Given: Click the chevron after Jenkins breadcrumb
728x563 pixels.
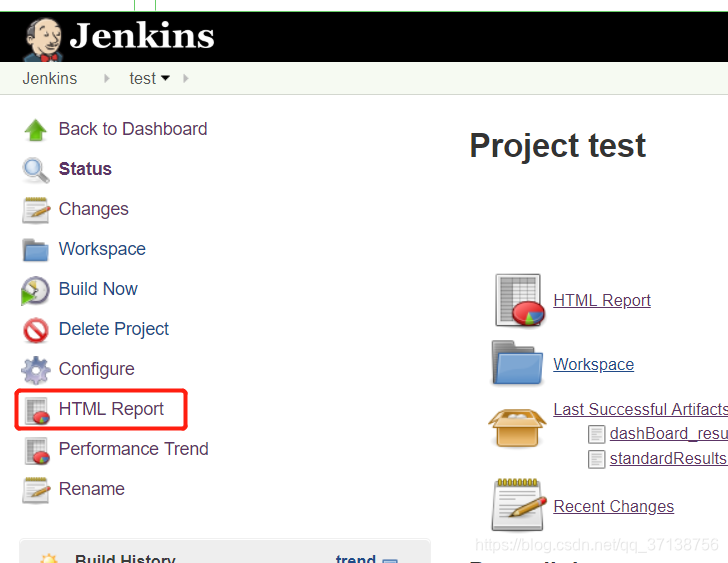Looking at the screenshot, I should click(107, 78).
